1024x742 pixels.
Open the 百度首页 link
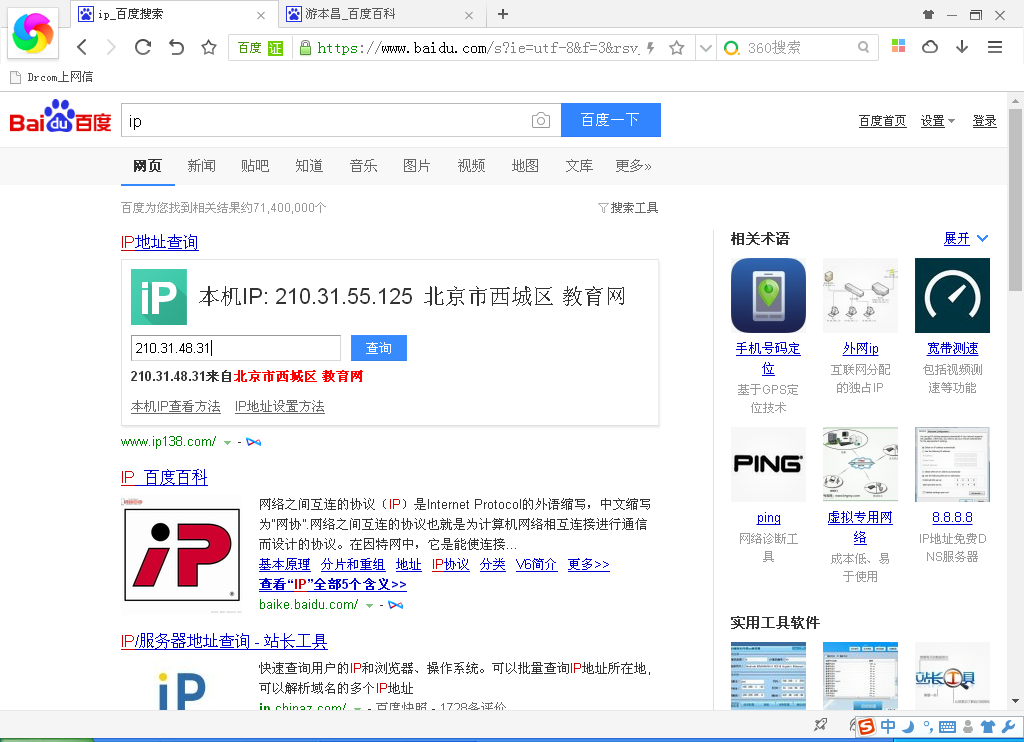coord(882,121)
